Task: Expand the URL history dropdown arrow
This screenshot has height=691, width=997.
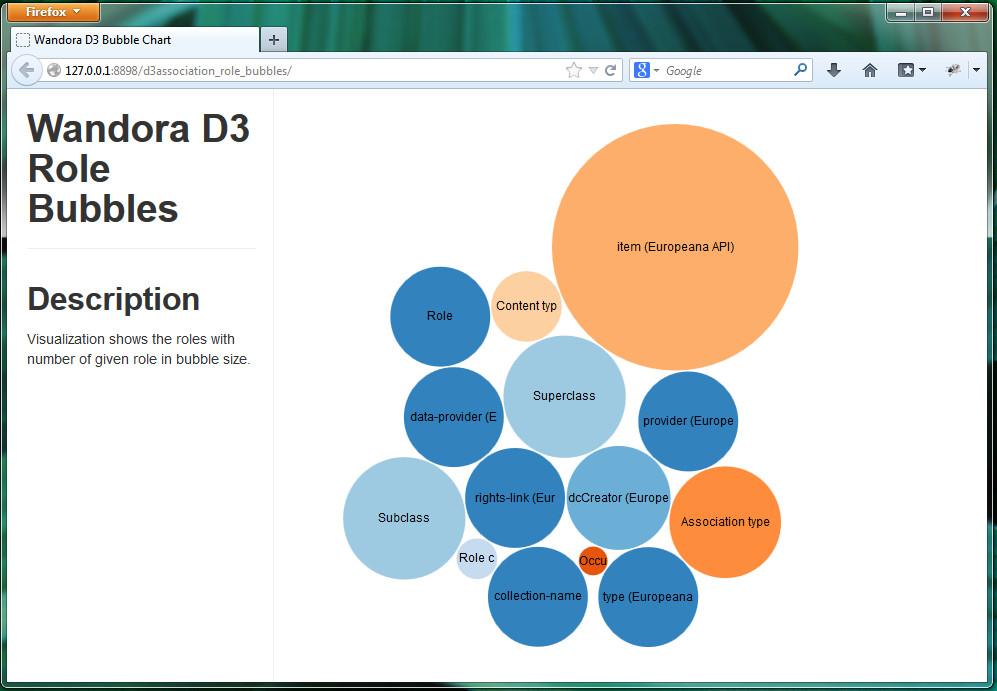Action: [593, 71]
